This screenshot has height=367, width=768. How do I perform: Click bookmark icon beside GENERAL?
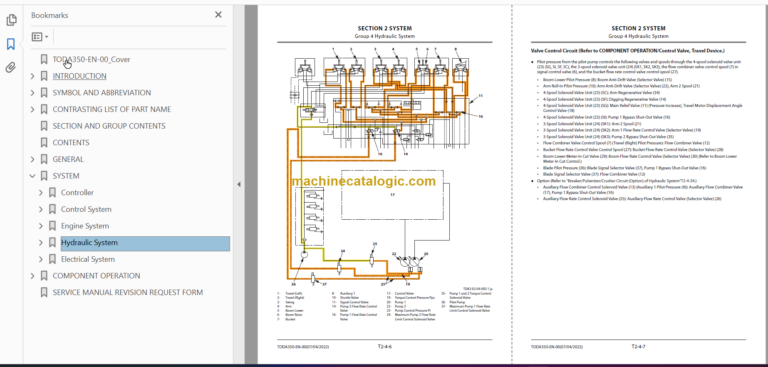pyautogui.click(x=44, y=159)
